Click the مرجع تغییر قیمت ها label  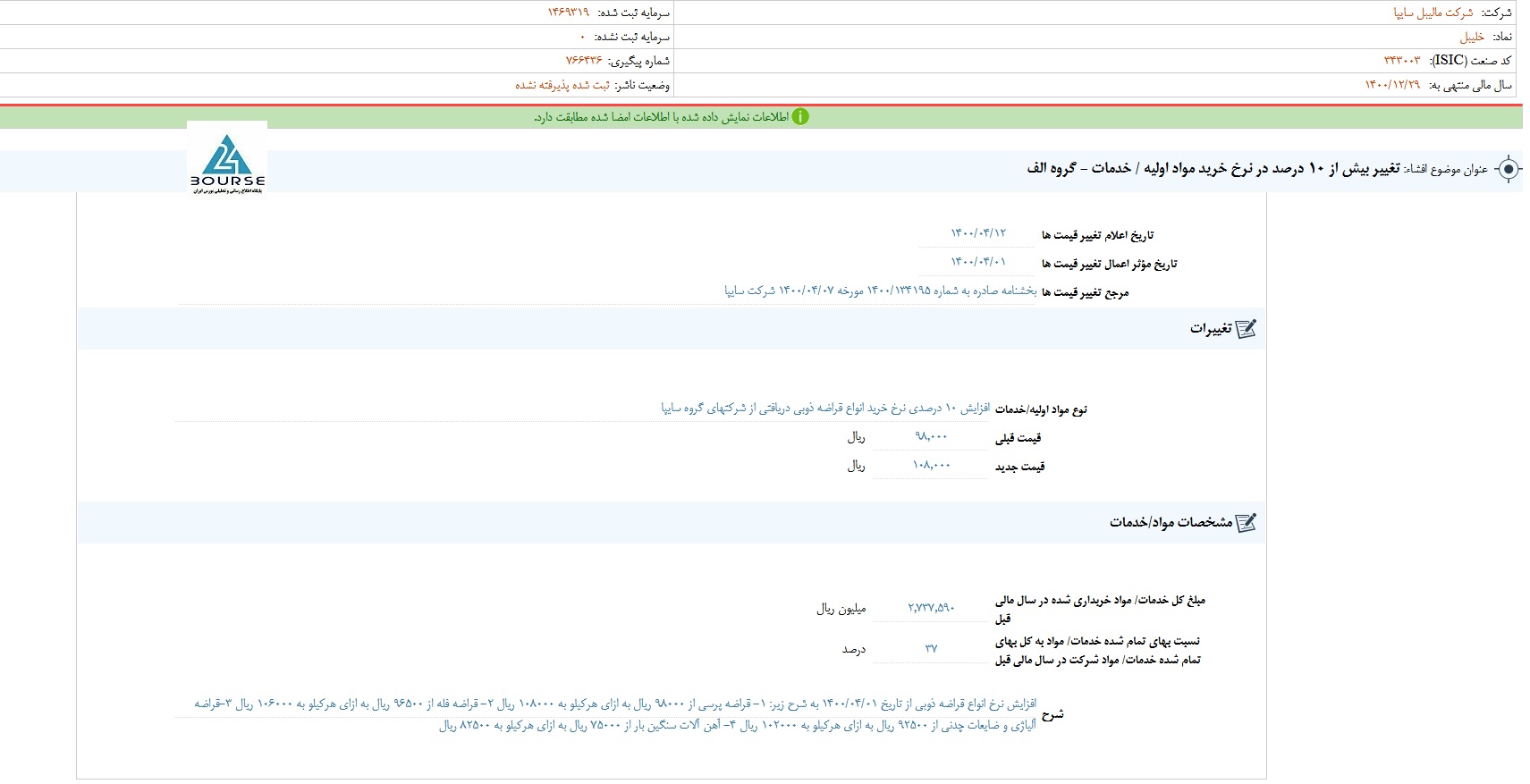click(1084, 292)
